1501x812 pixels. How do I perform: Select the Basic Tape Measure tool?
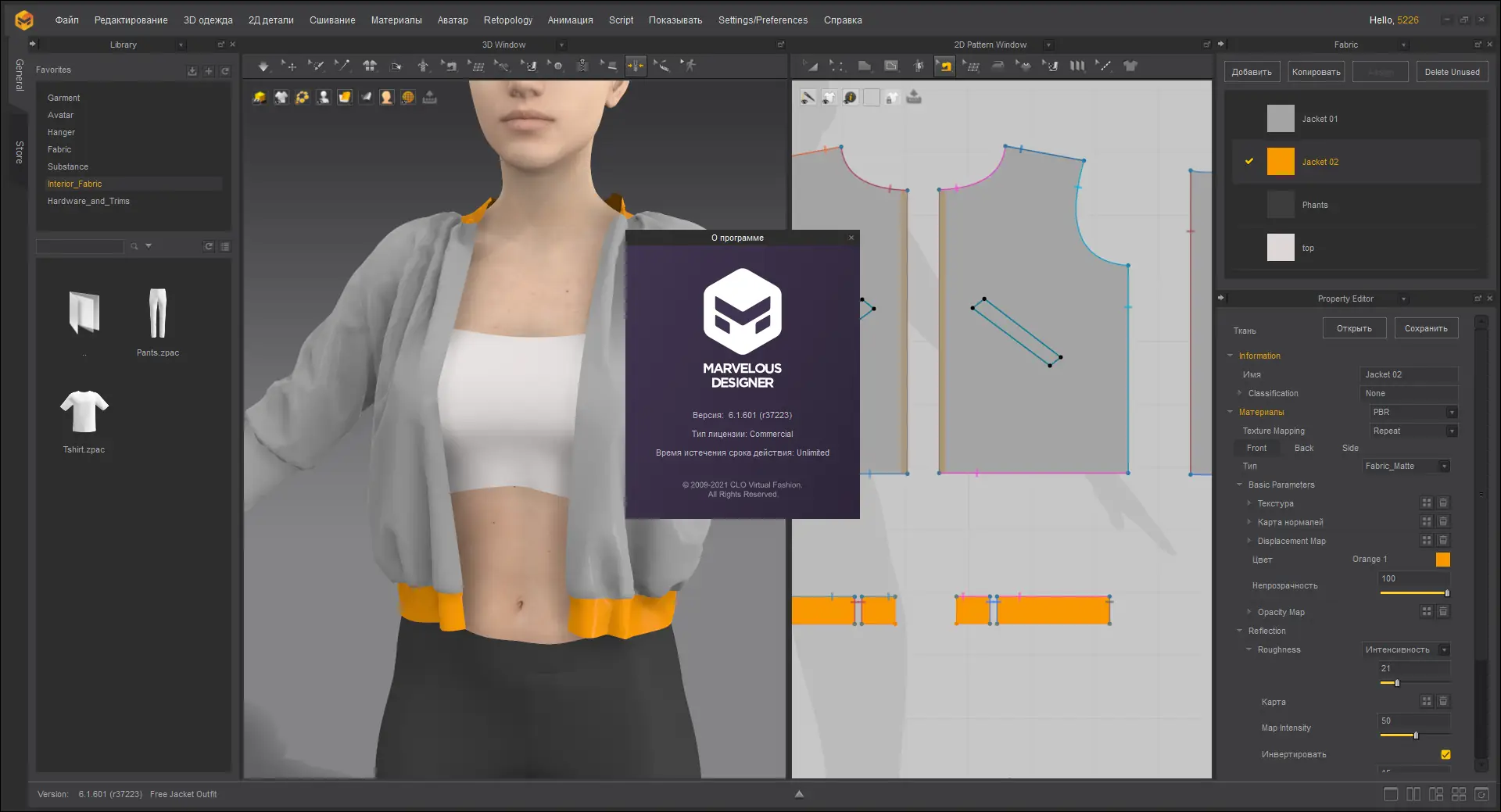(662, 66)
